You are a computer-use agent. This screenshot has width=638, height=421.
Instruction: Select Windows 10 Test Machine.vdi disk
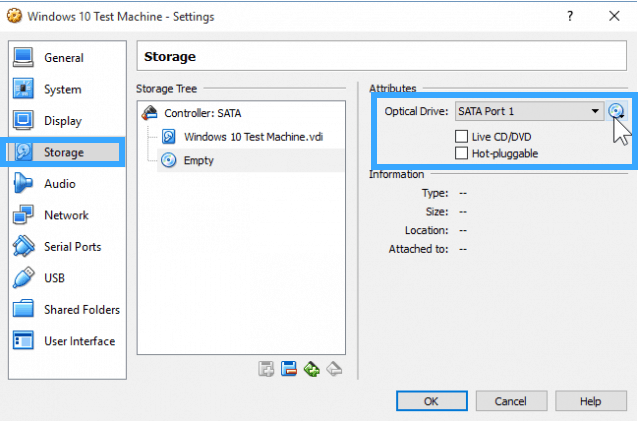(x=251, y=137)
